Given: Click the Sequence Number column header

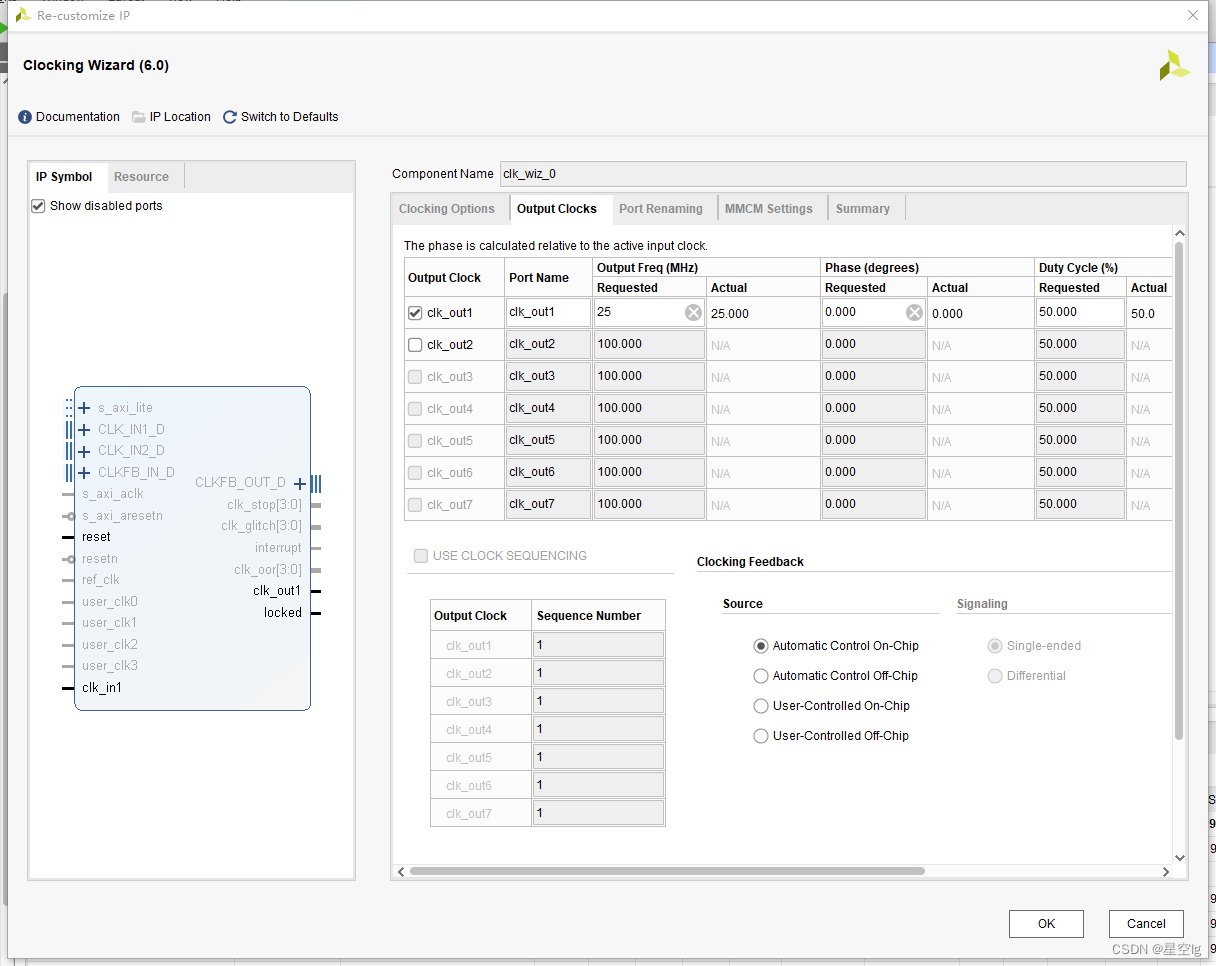Looking at the screenshot, I should pos(589,616).
